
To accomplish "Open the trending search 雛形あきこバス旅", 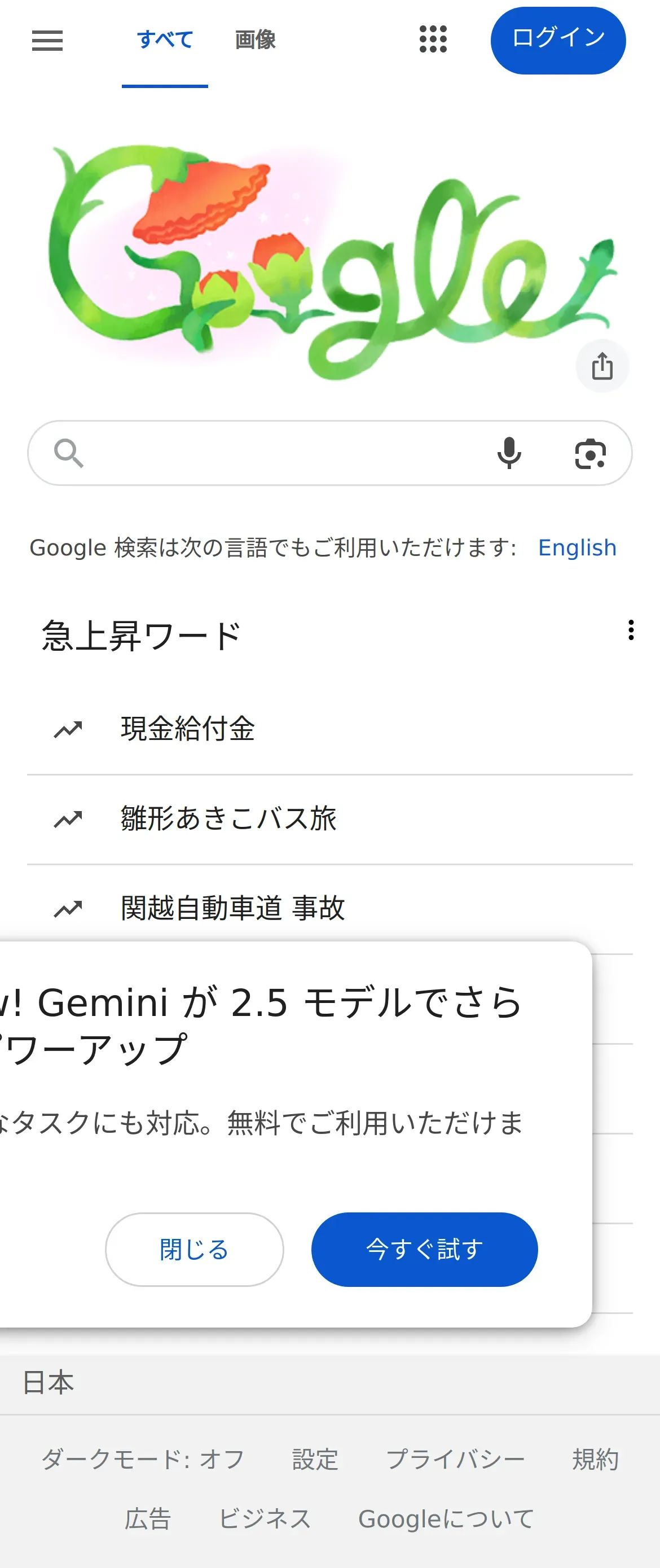I will point(329,818).
